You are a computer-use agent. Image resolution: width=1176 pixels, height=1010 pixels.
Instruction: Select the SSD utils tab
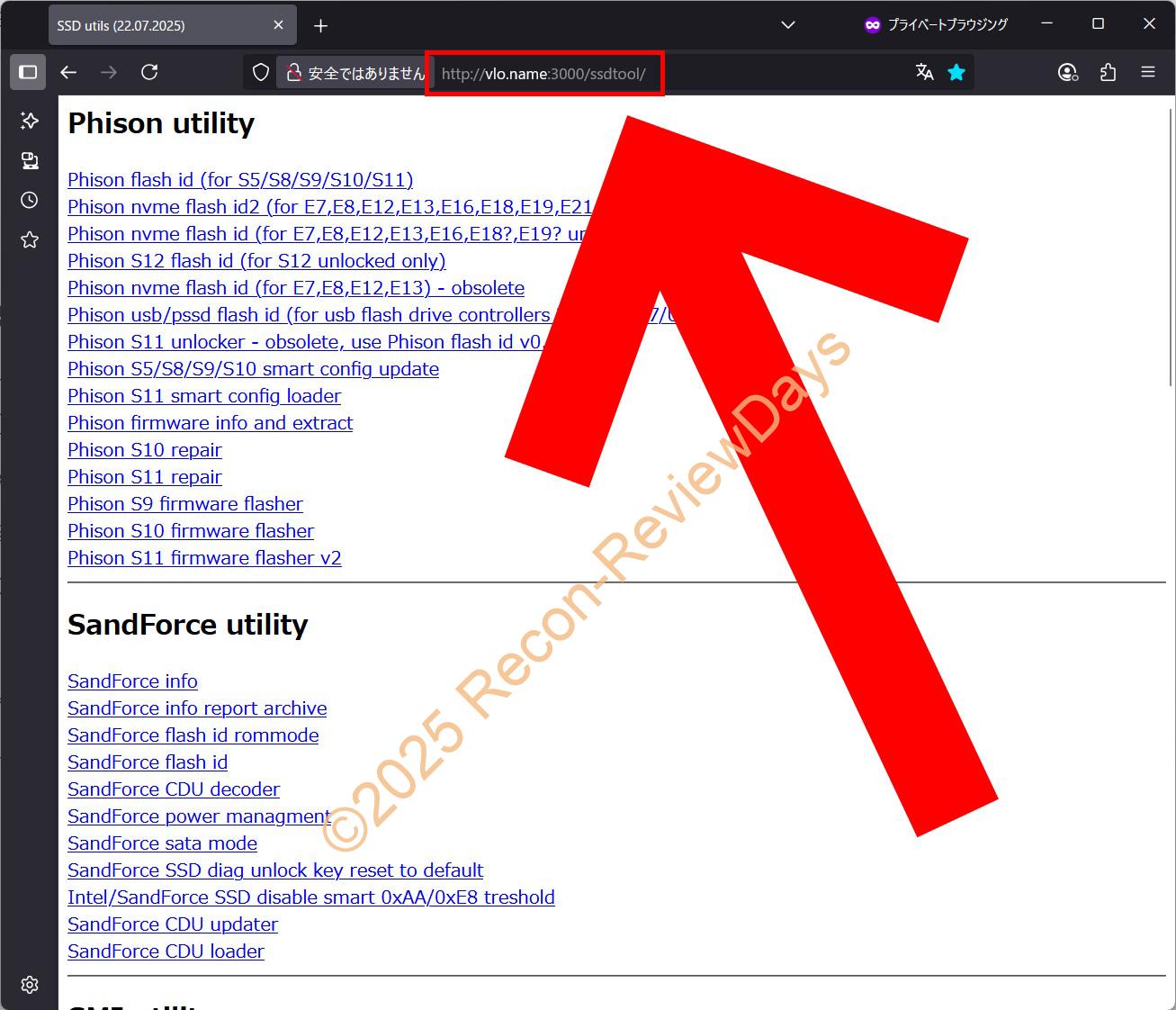(x=153, y=25)
